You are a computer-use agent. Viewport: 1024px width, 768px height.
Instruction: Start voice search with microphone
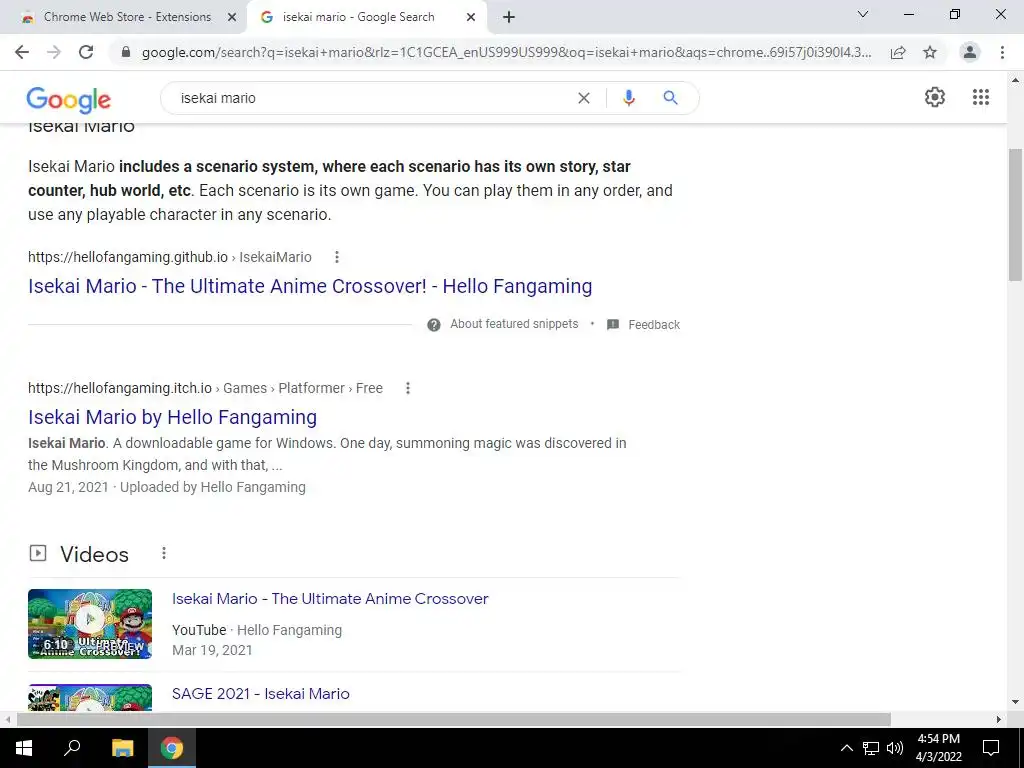click(x=628, y=98)
